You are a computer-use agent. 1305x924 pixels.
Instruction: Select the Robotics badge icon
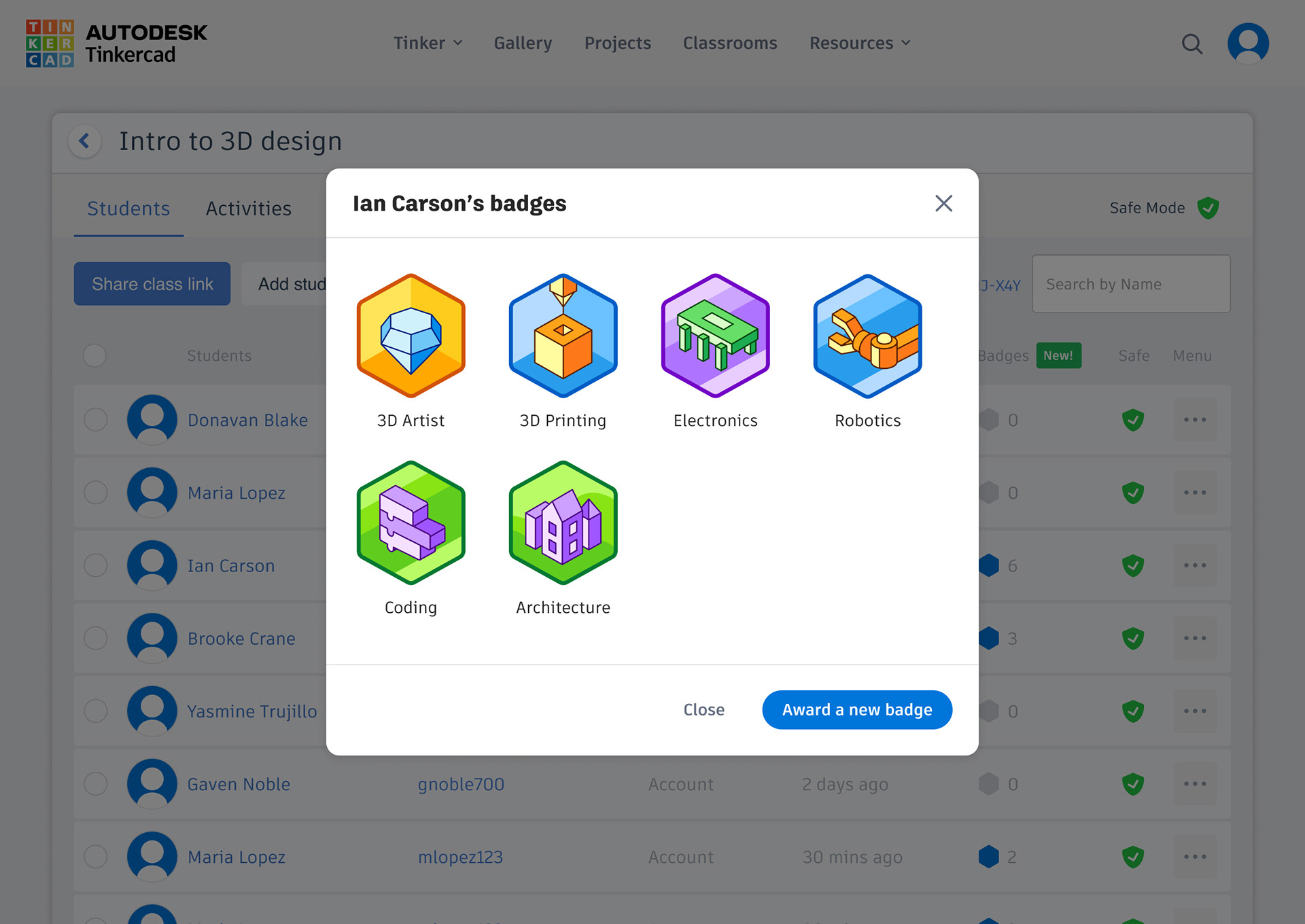click(x=867, y=336)
